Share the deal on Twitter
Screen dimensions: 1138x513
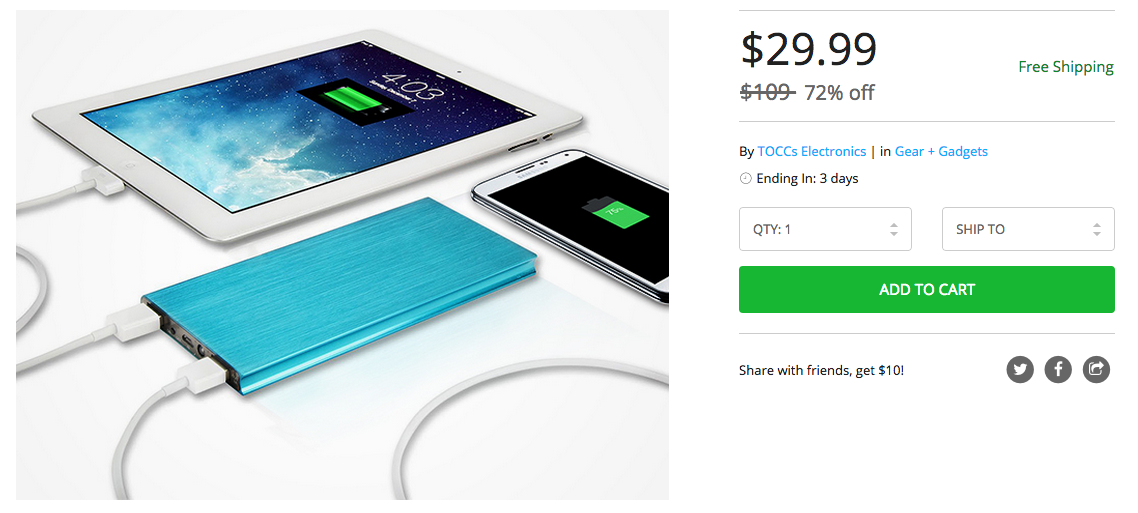coord(1020,369)
